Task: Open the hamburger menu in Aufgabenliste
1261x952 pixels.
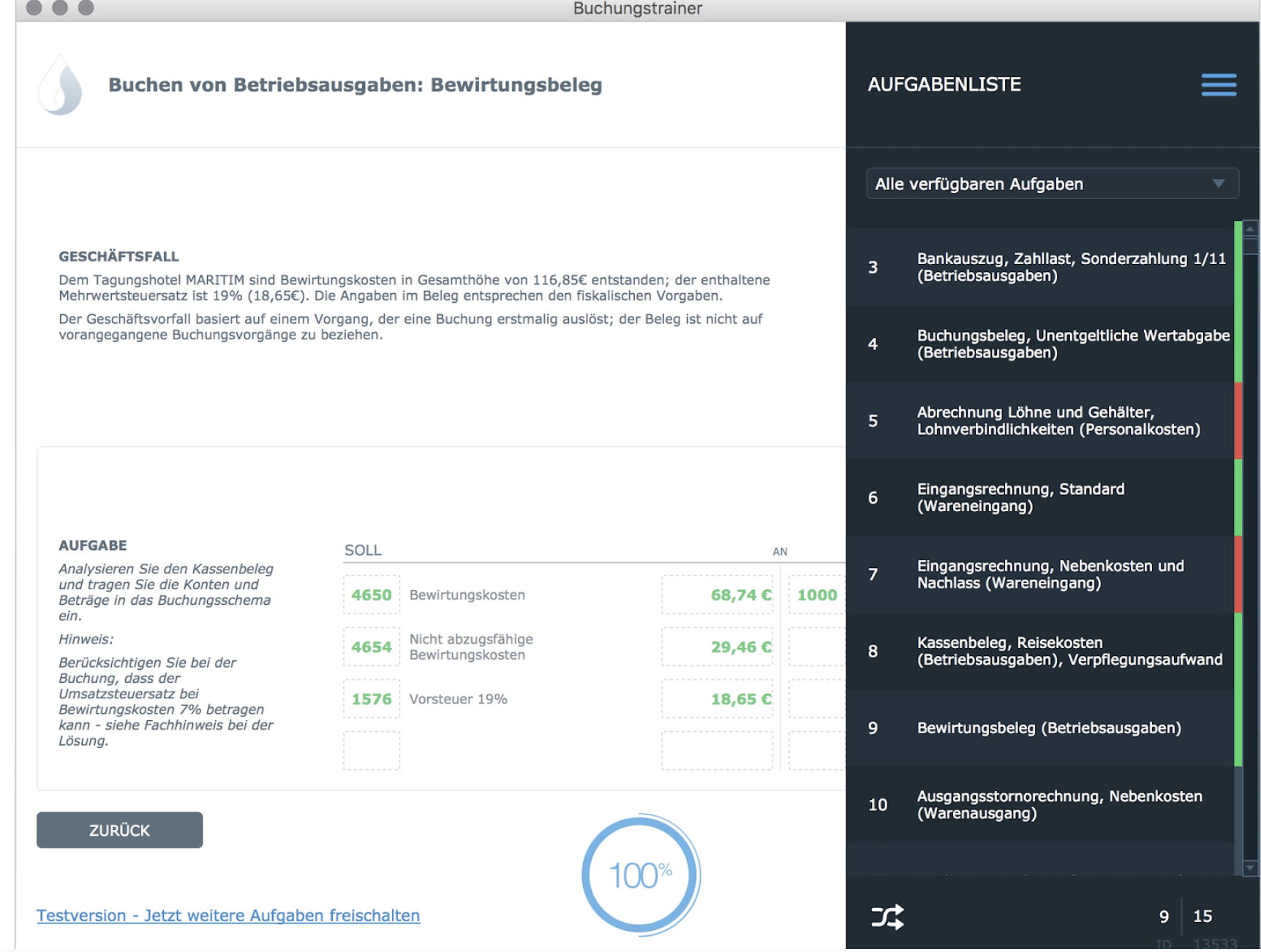Action: point(1219,85)
